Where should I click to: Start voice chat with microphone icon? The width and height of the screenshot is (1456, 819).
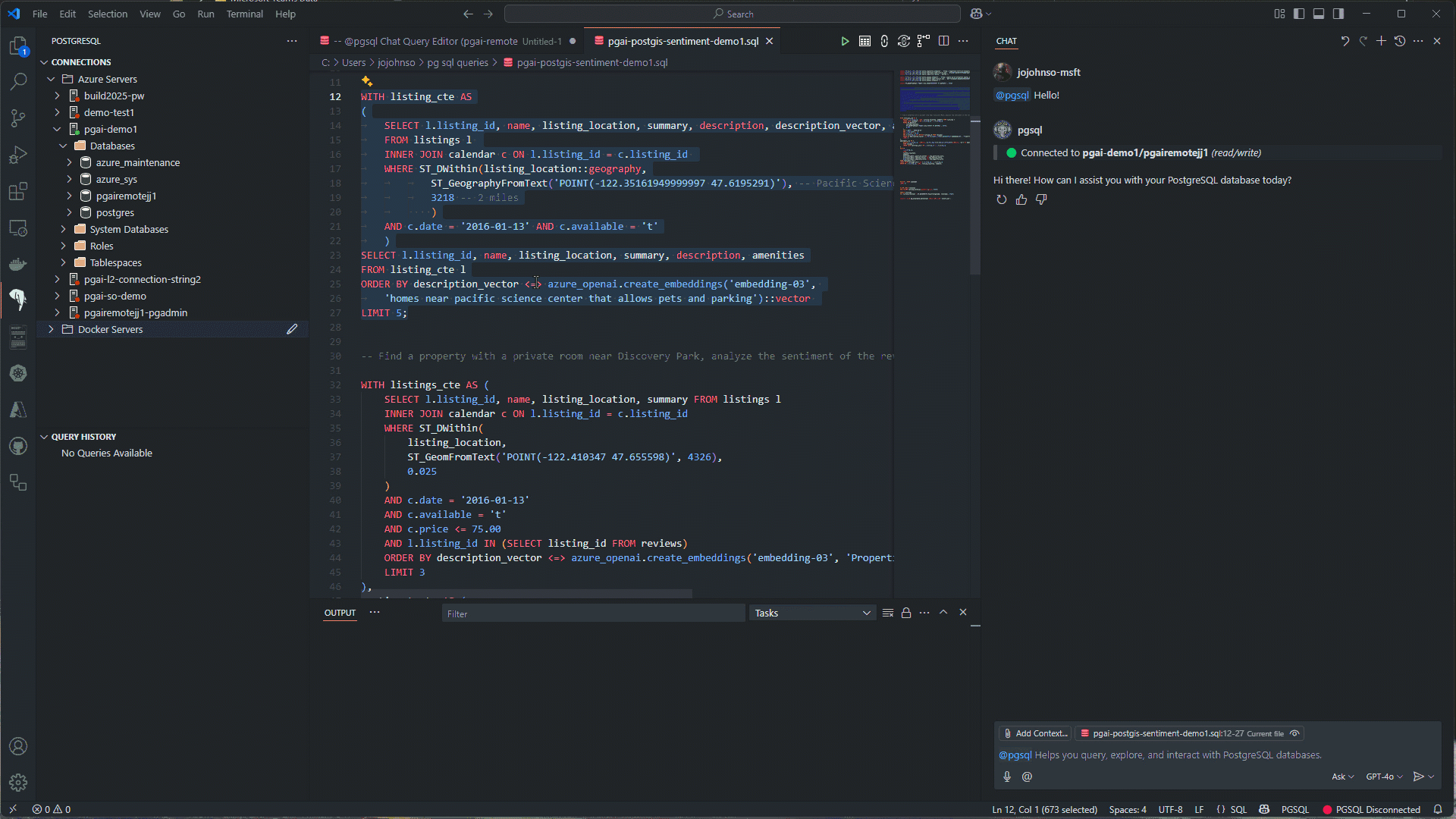pyautogui.click(x=1007, y=777)
